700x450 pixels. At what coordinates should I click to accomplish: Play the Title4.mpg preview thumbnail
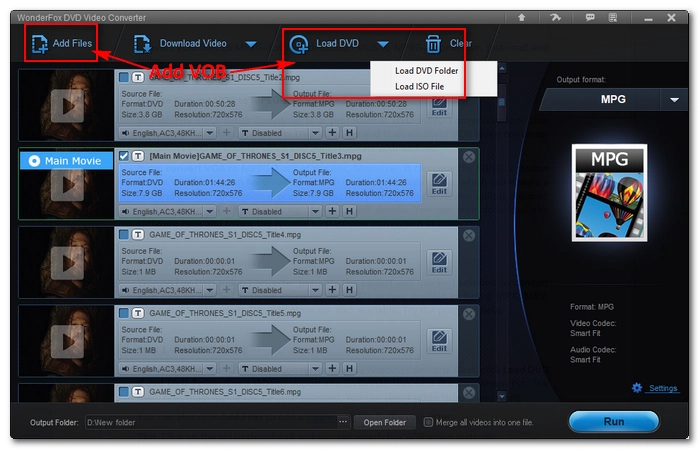click(x=67, y=263)
